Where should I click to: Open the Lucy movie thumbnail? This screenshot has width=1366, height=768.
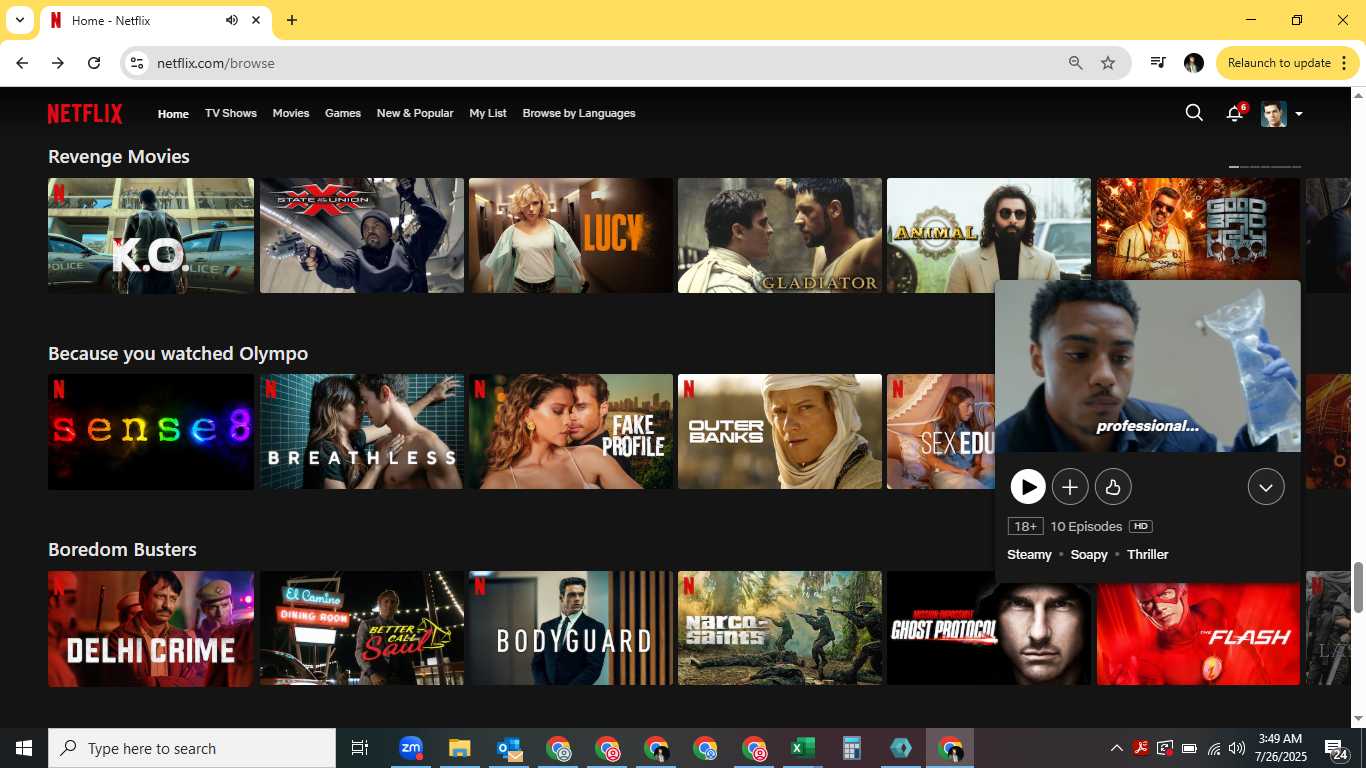(x=571, y=236)
